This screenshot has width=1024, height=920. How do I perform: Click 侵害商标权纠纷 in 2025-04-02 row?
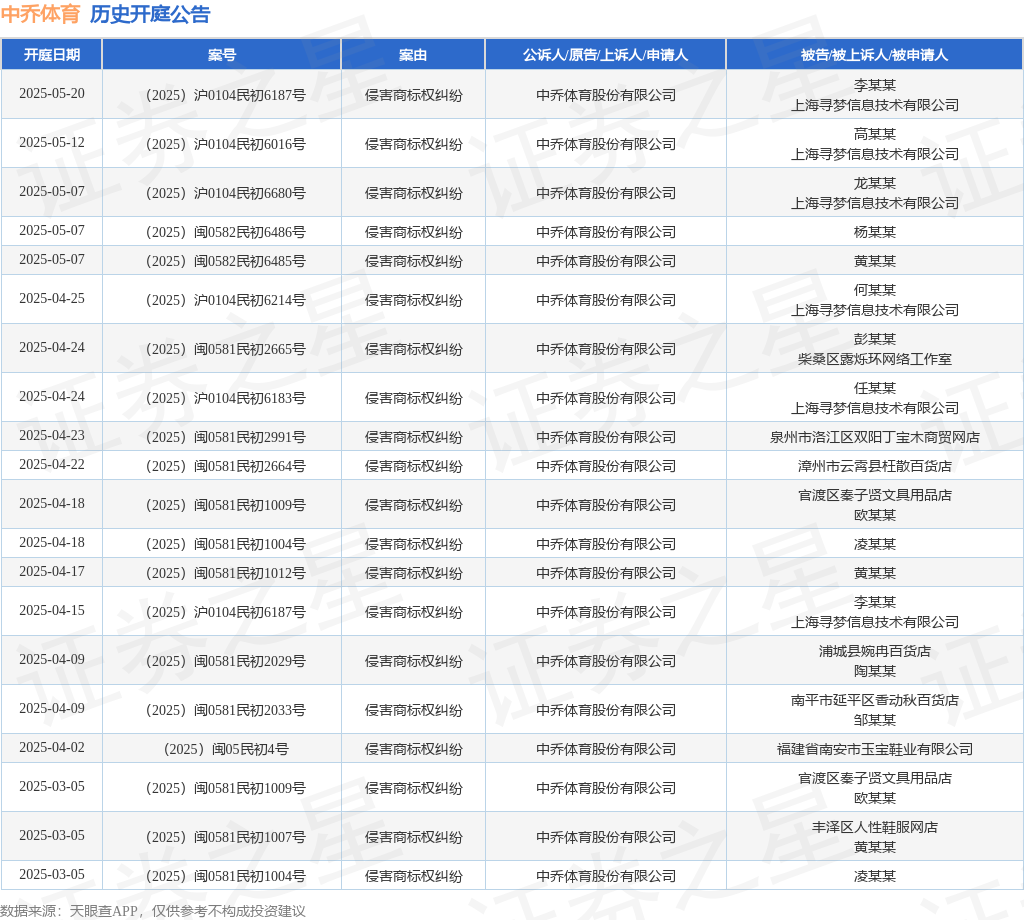pos(413,750)
